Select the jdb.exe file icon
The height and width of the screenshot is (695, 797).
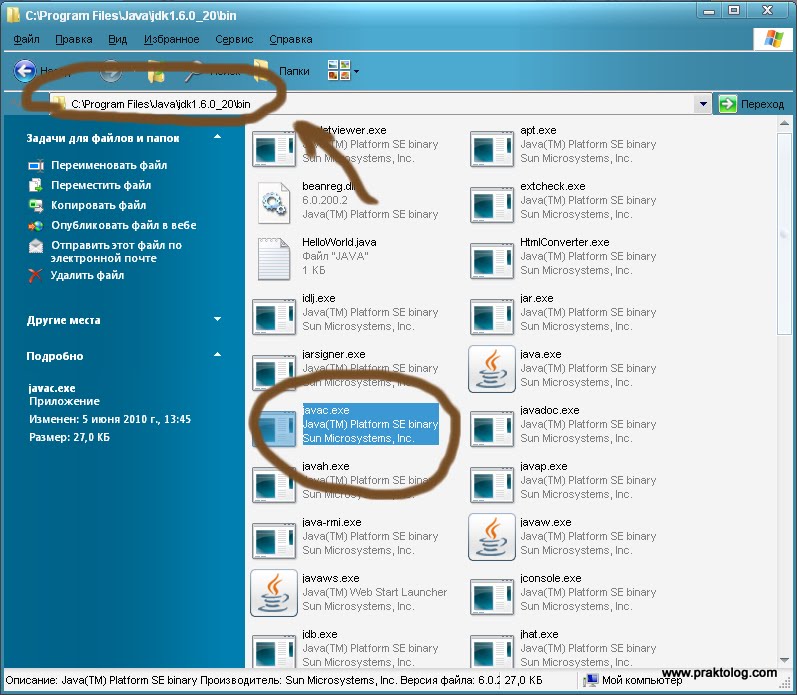click(x=274, y=651)
